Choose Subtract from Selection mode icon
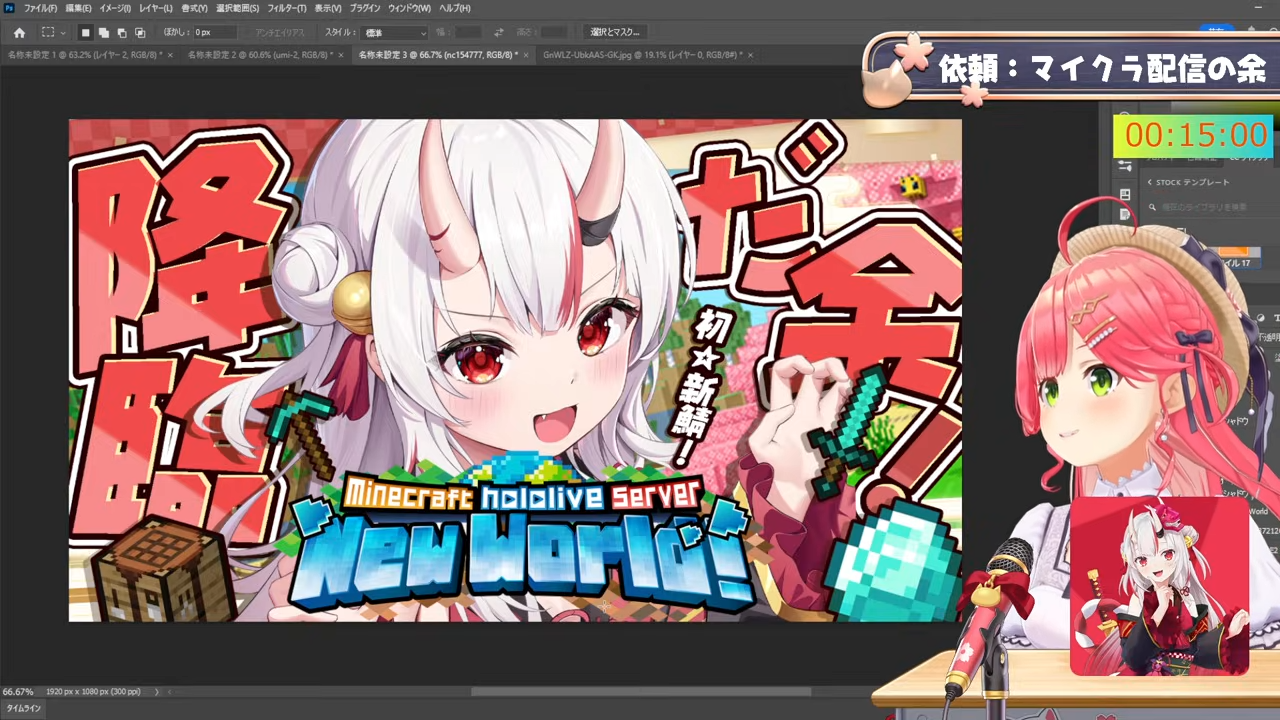Image resolution: width=1280 pixels, height=720 pixels. click(122, 33)
